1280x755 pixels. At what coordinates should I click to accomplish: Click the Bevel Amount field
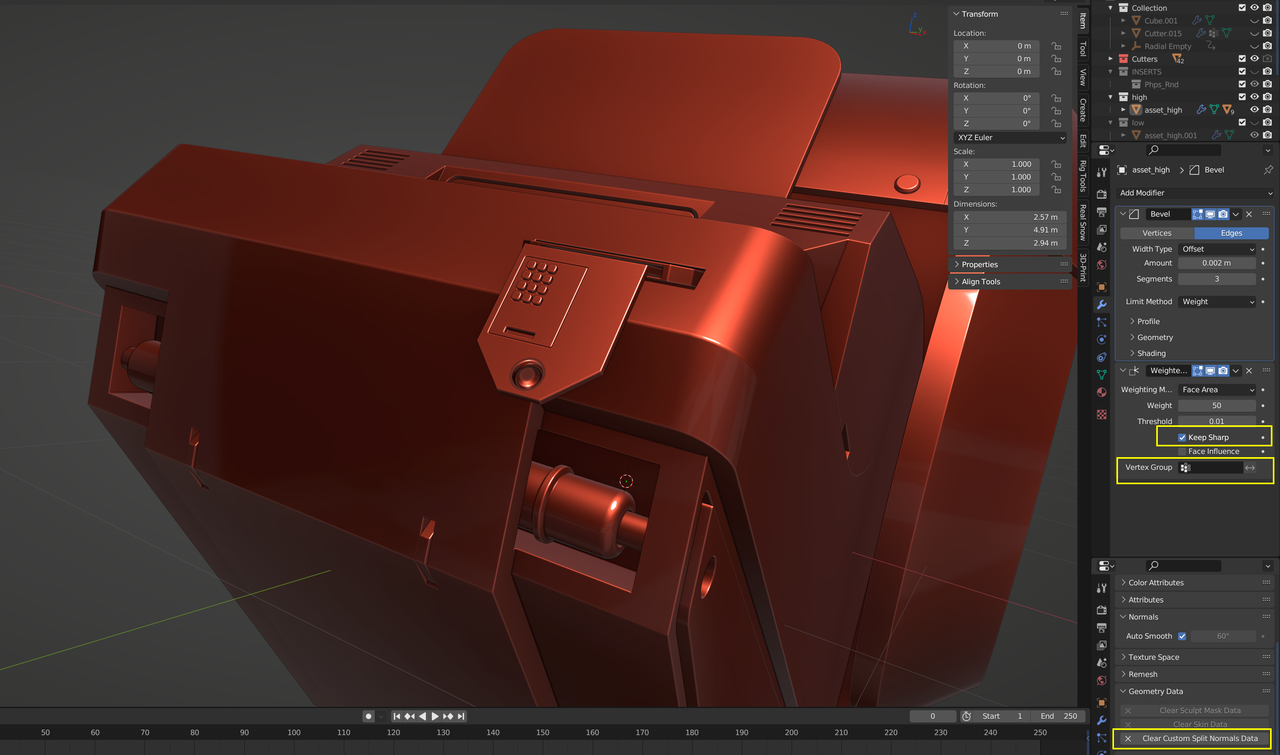[x=1216, y=263]
